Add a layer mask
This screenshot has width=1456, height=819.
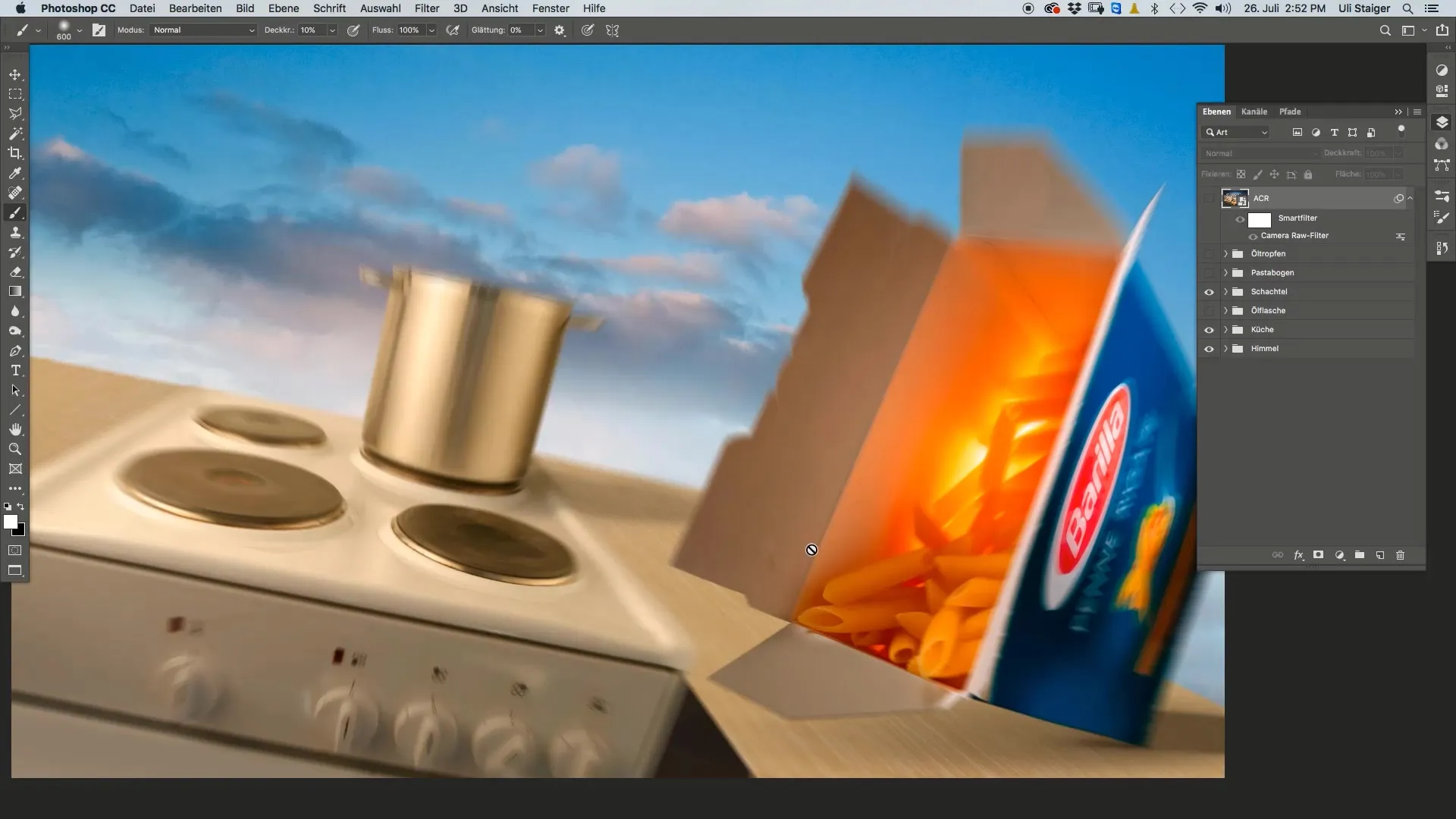[x=1319, y=555]
